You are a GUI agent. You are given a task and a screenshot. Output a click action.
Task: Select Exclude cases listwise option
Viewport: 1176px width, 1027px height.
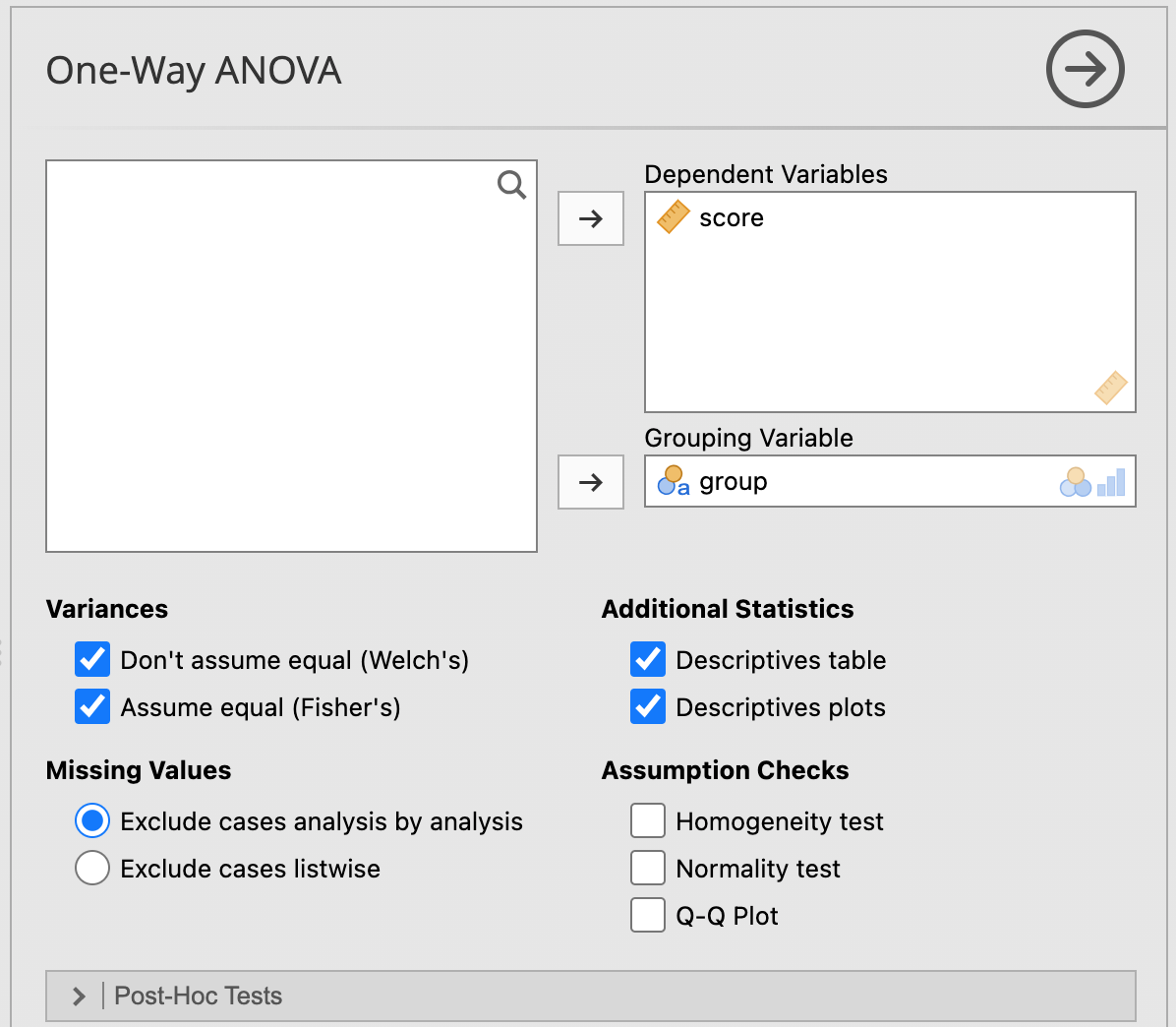pyautogui.click(x=92, y=869)
